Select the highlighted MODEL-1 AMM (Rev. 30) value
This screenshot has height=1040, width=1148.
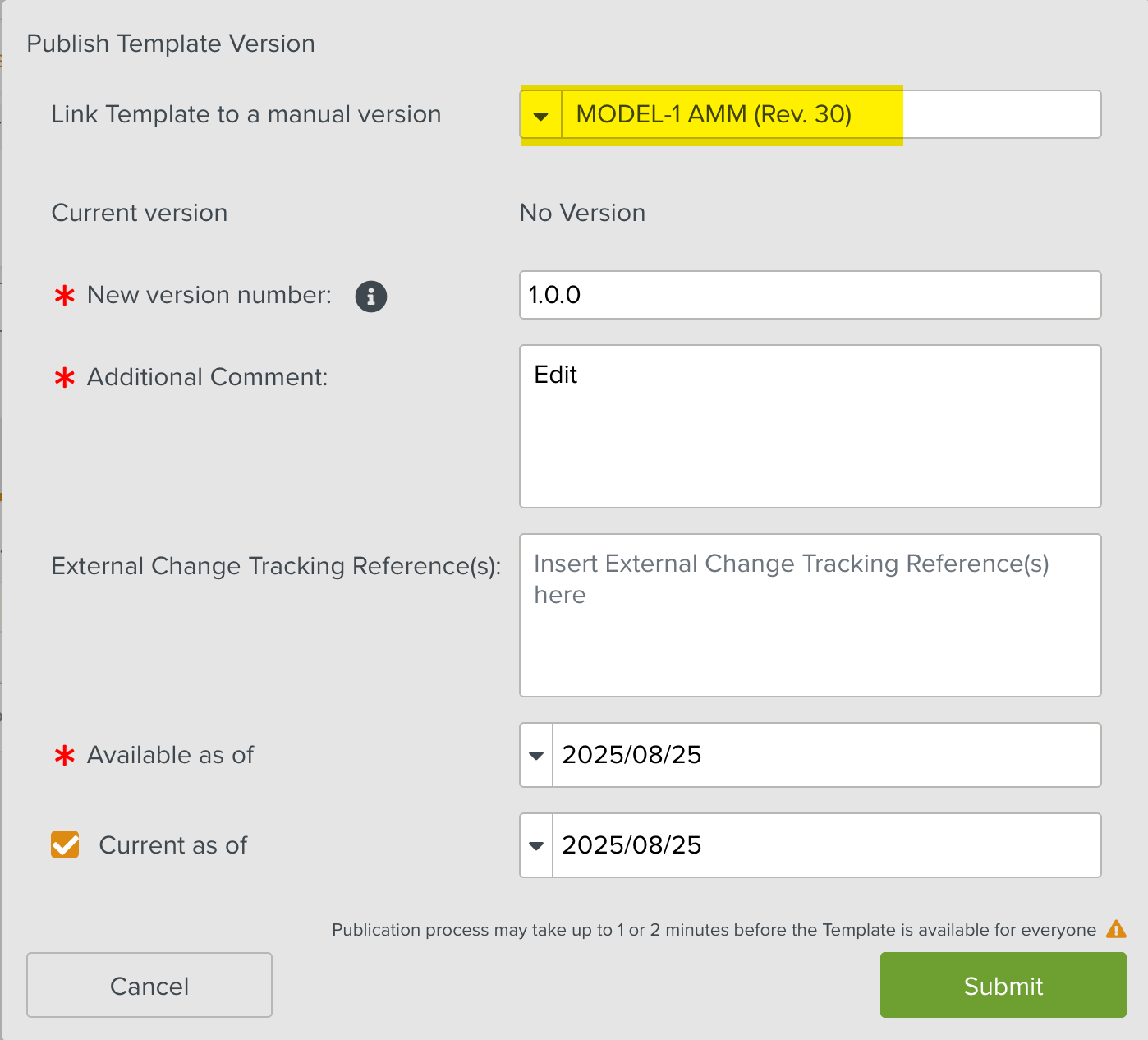[714, 114]
